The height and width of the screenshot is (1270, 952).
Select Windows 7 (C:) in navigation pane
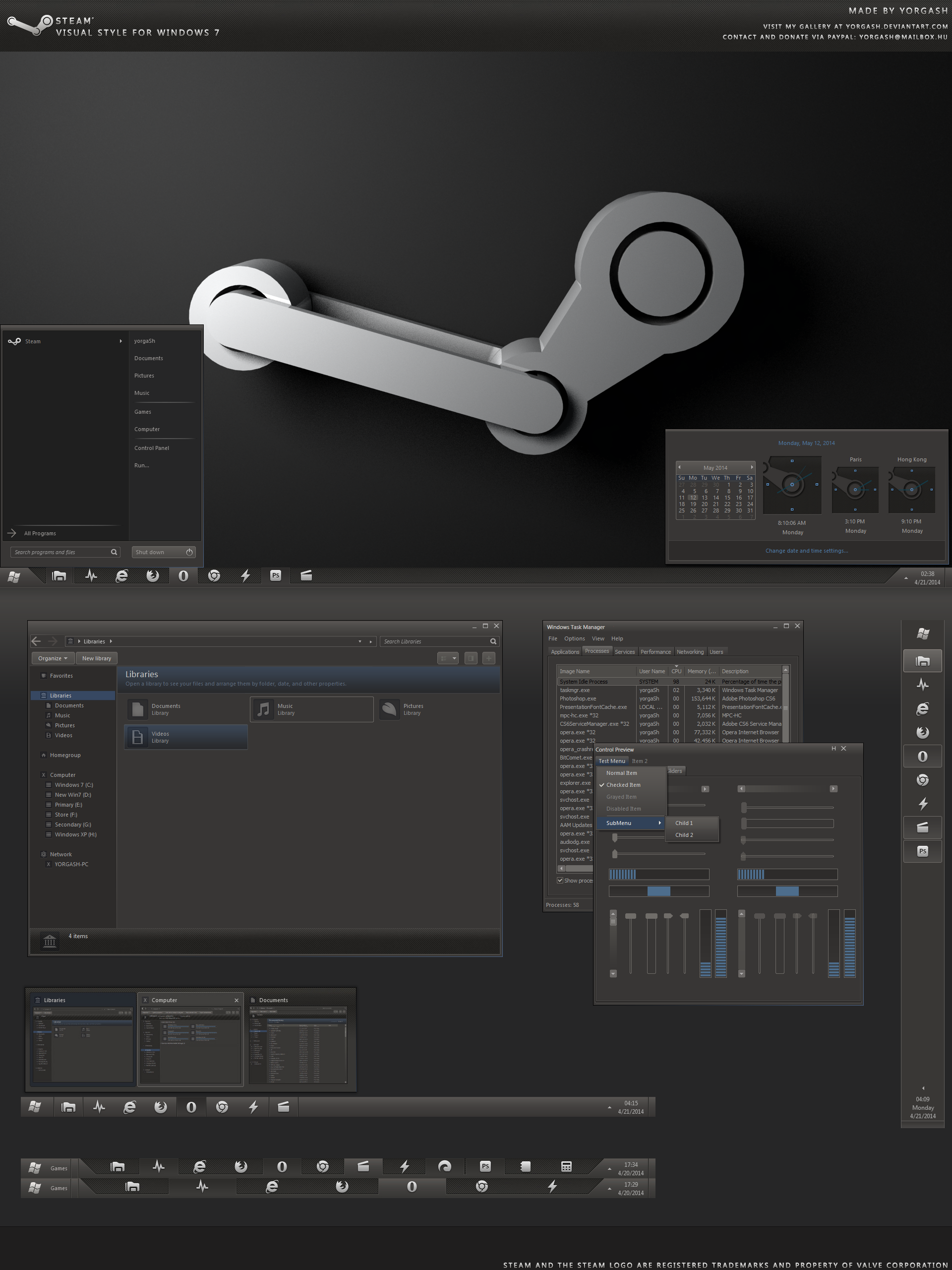(x=73, y=785)
